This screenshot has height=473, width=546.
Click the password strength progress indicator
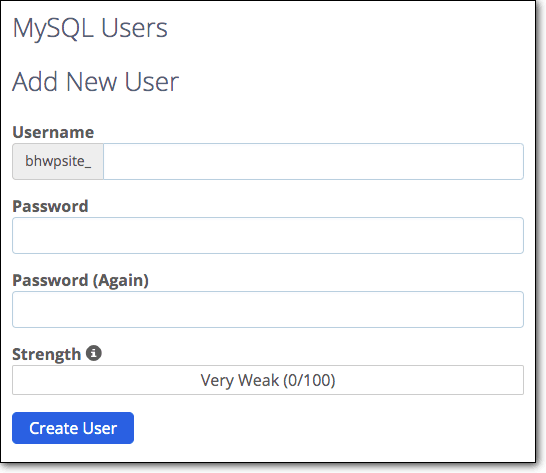(x=268, y=380)
